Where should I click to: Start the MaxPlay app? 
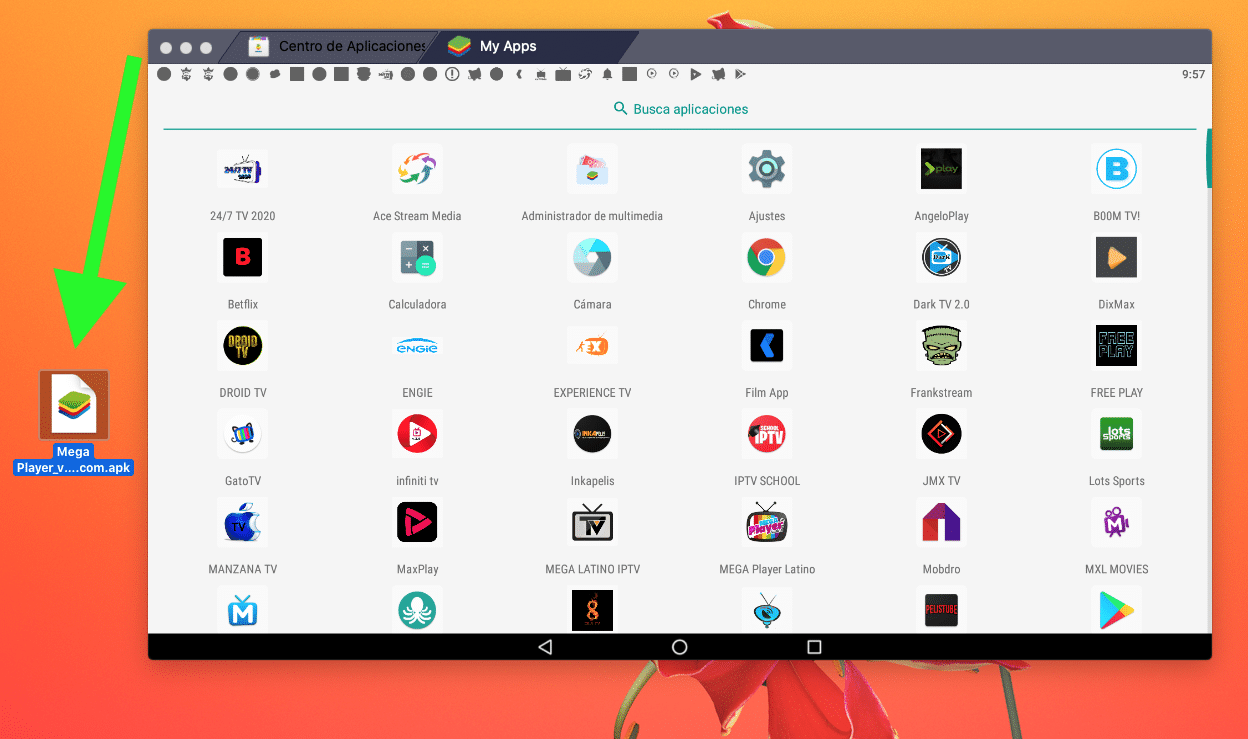click(x=417, y=522)
